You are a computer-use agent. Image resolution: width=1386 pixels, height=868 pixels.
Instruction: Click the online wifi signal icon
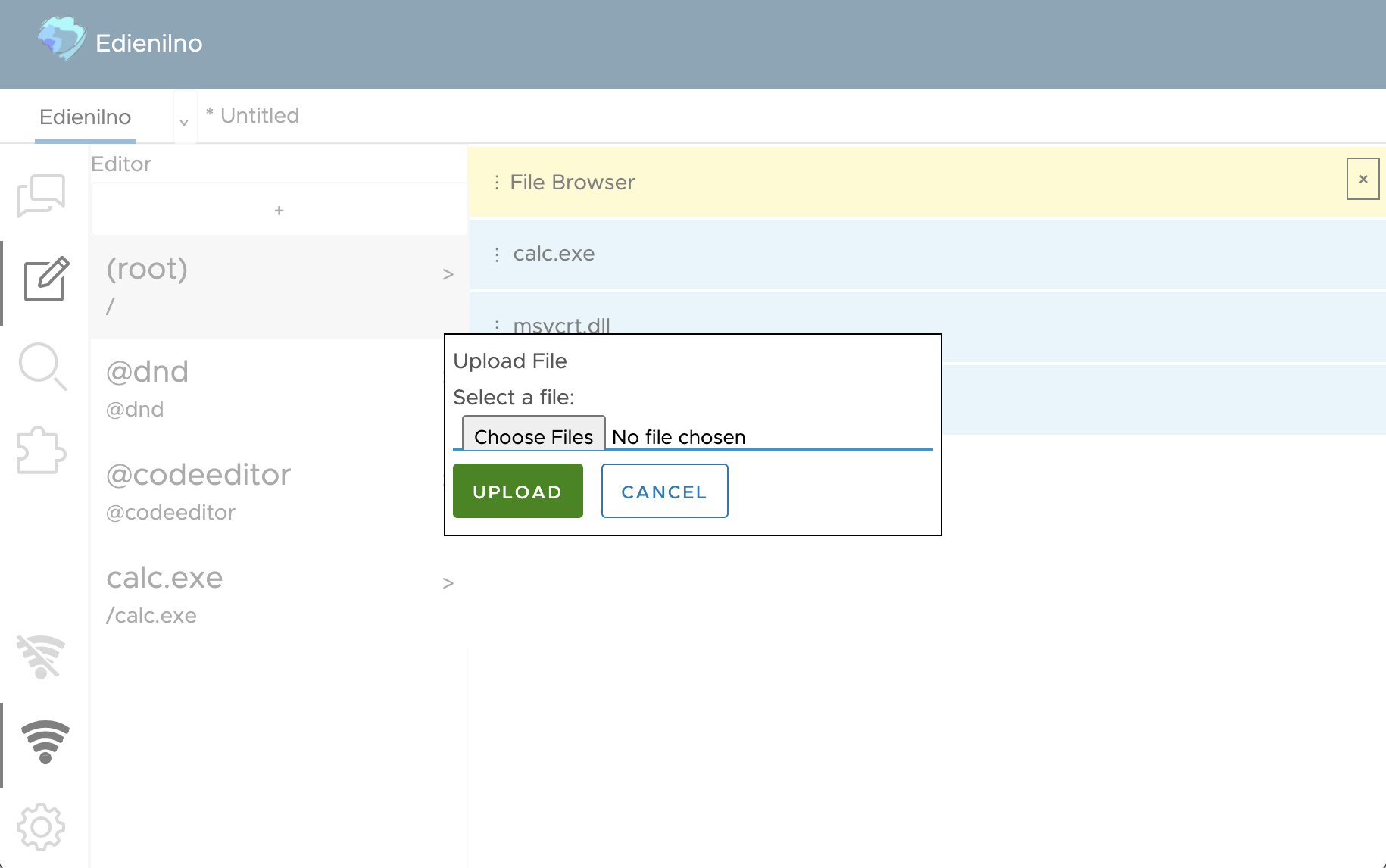45,742
